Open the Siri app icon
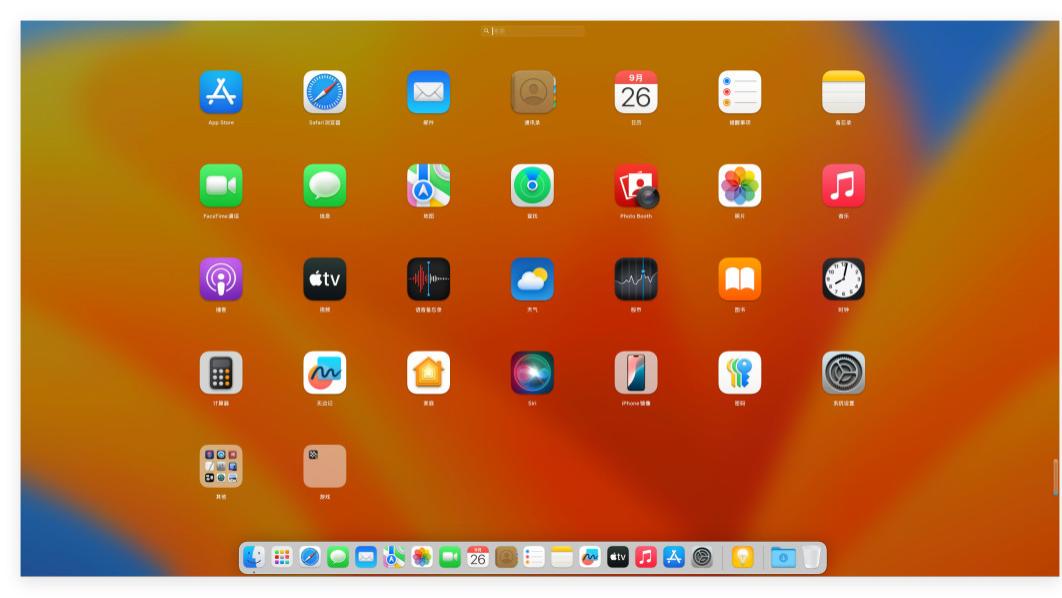 (532, 372)
